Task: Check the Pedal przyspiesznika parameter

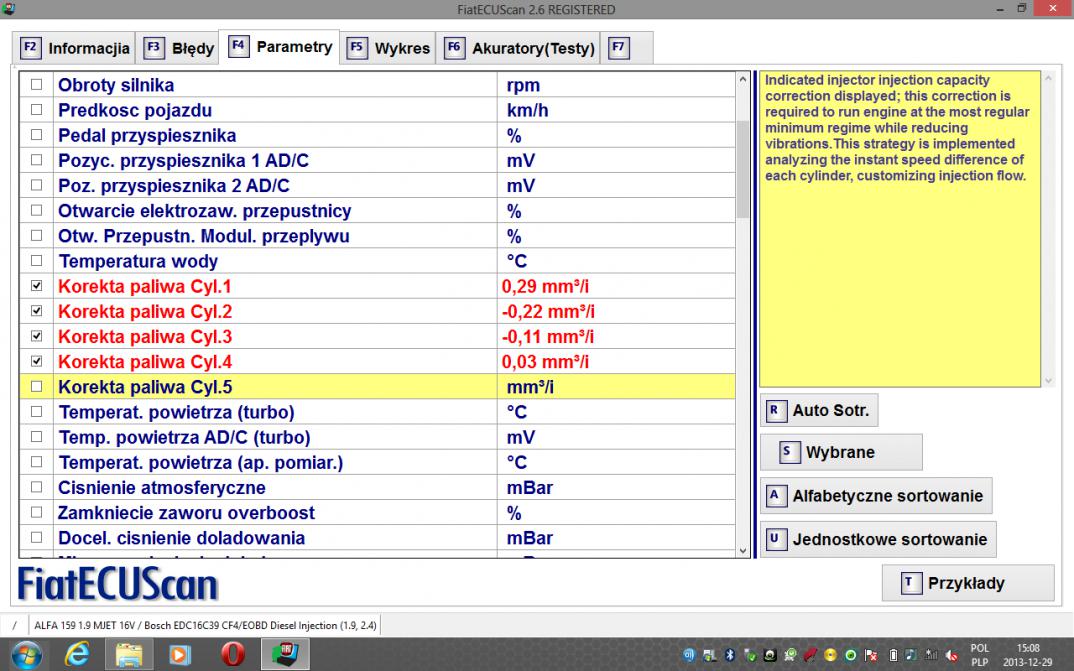Action: coord(36,135)
